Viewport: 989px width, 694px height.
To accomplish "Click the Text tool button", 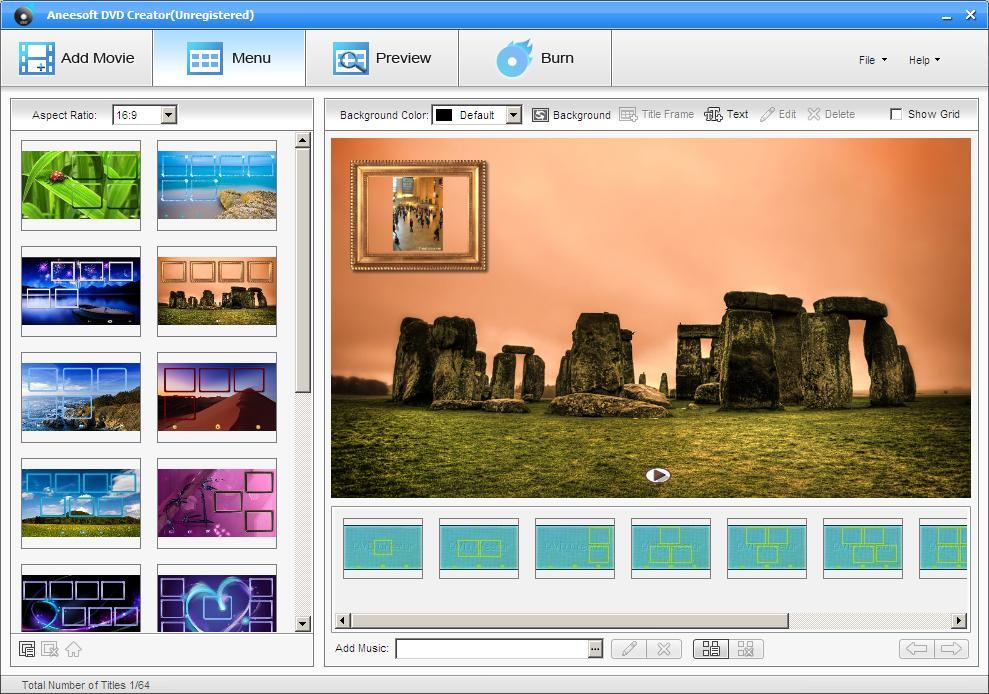I will pyautogui.click(x=726, y=114).
